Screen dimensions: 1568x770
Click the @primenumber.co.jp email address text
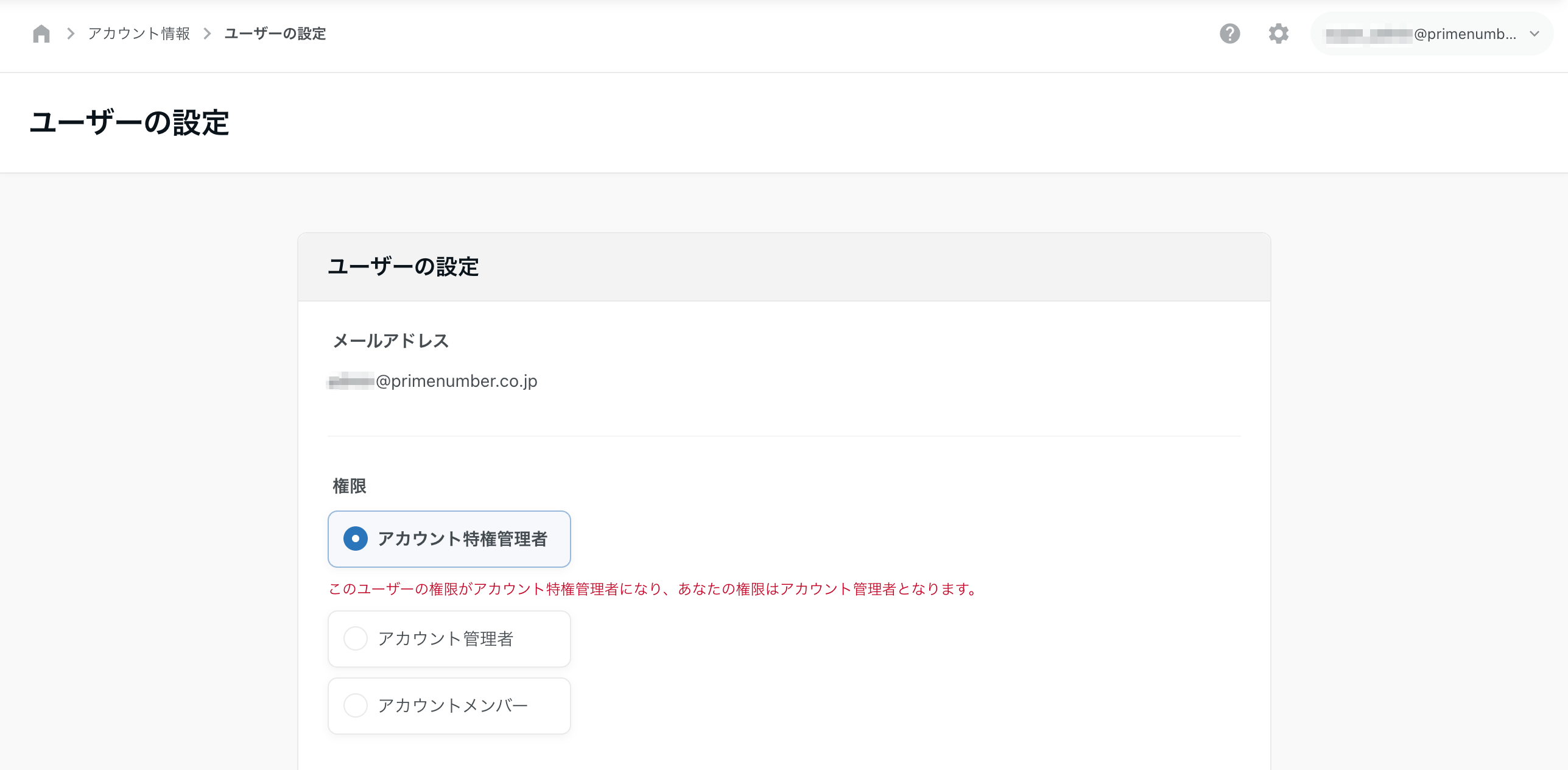[x=432, y=381]
